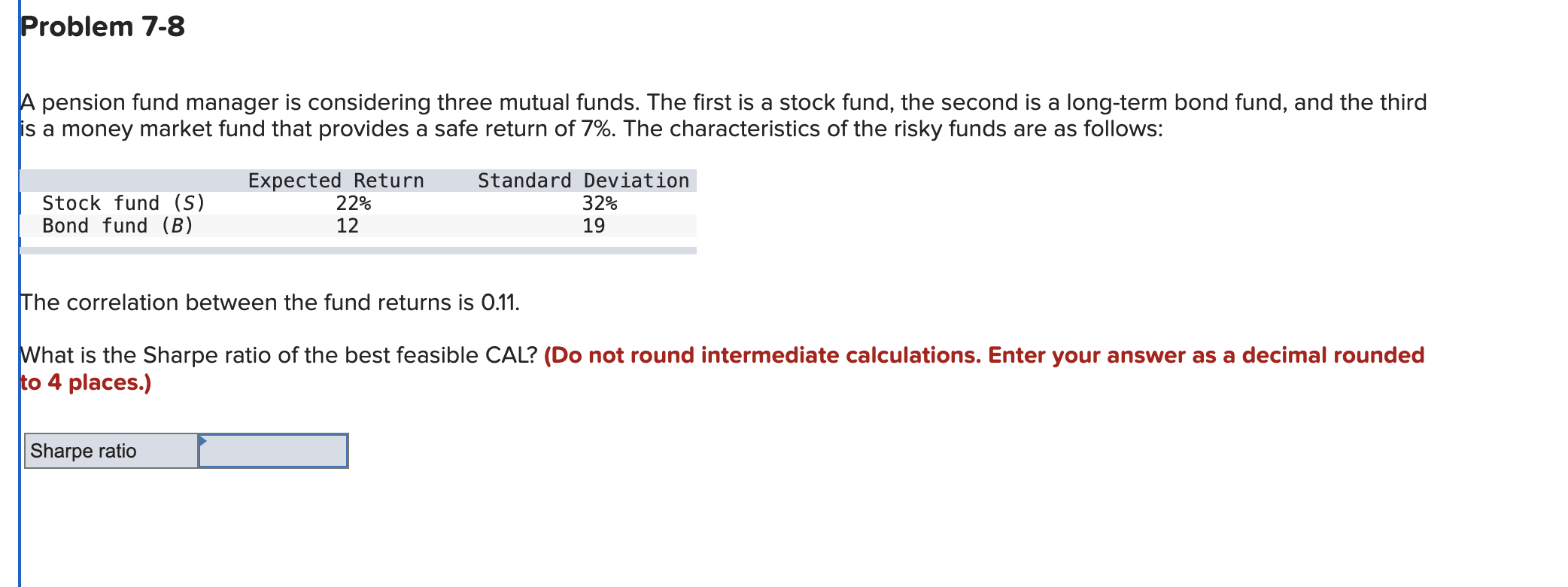Screen dimensions: 1568x587
Task: Click the correlation sentence mentioning 0.11
Action: [269, 302]
